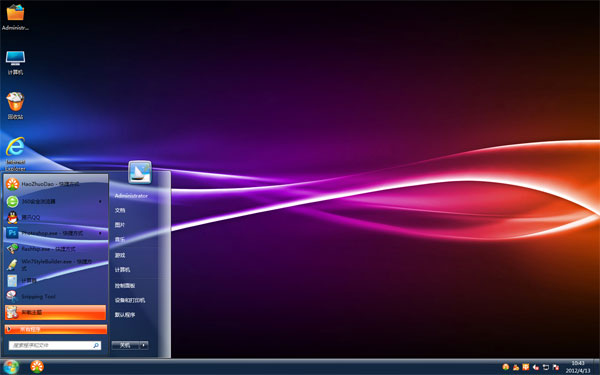Click the magnifier search icon
Viewport: 600px width, 375px height.
pyautogui.click(x=96, y=345)
